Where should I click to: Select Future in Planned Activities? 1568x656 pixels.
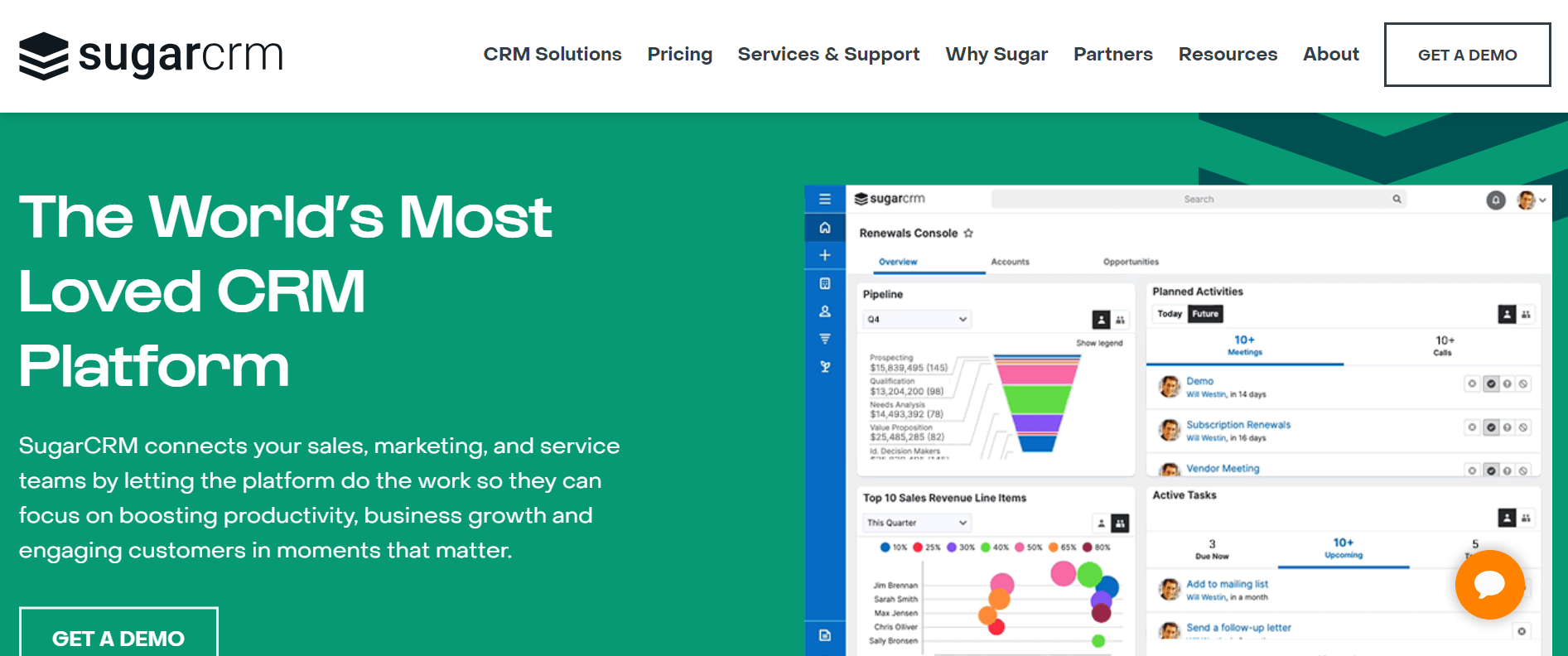coord(1205,314)
